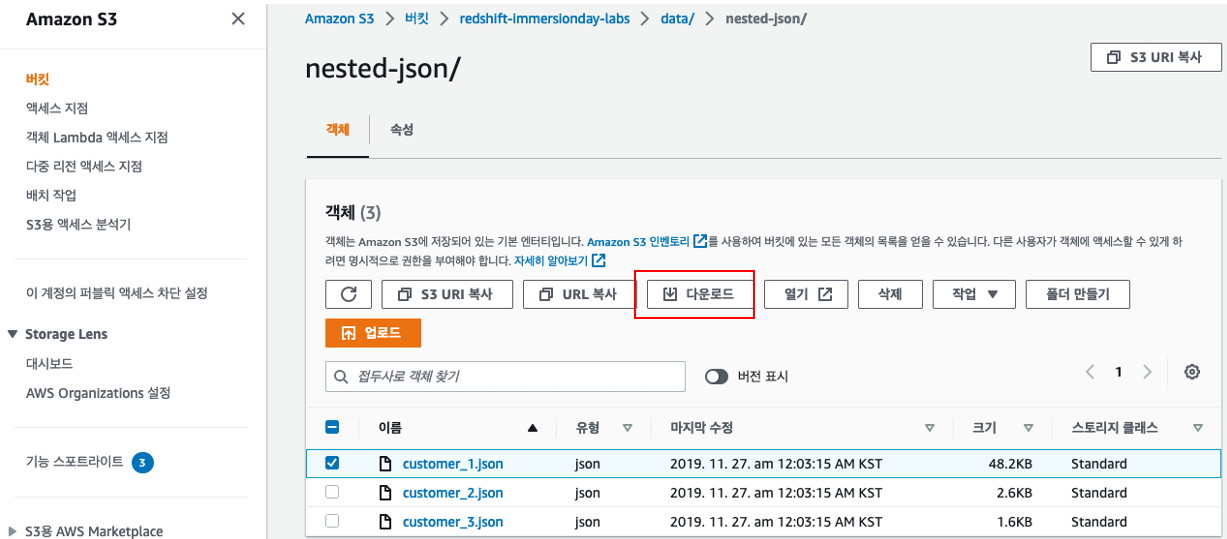Click external link icon beside 인벤토리
The height and width of the screenshot is (539, 1227).
700,241
